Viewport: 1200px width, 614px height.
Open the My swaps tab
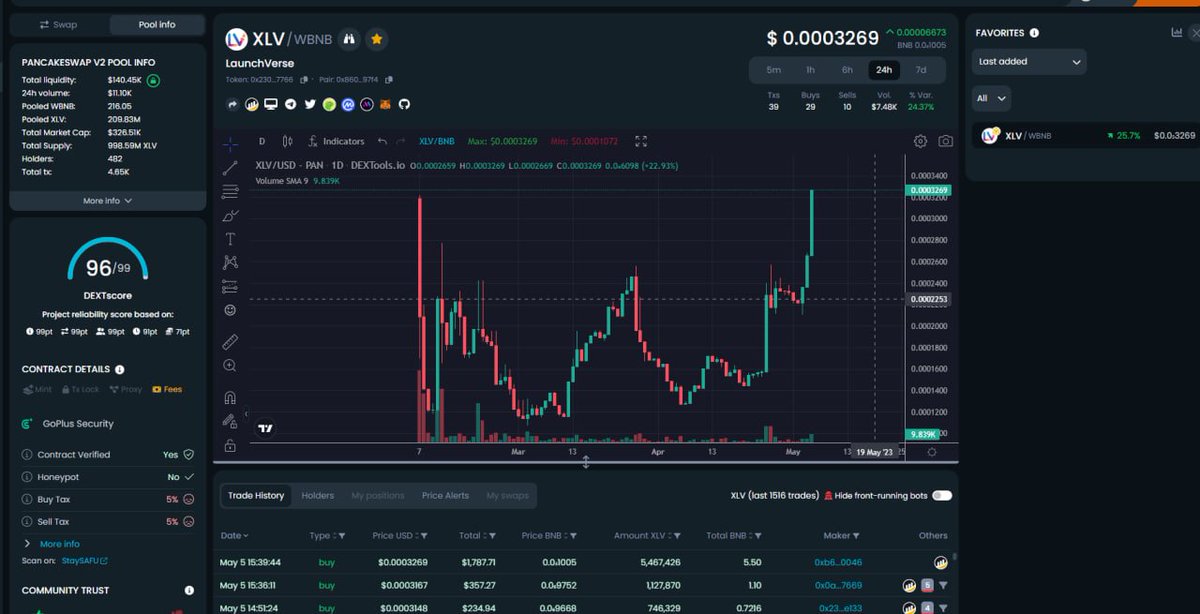click(507, 495)
